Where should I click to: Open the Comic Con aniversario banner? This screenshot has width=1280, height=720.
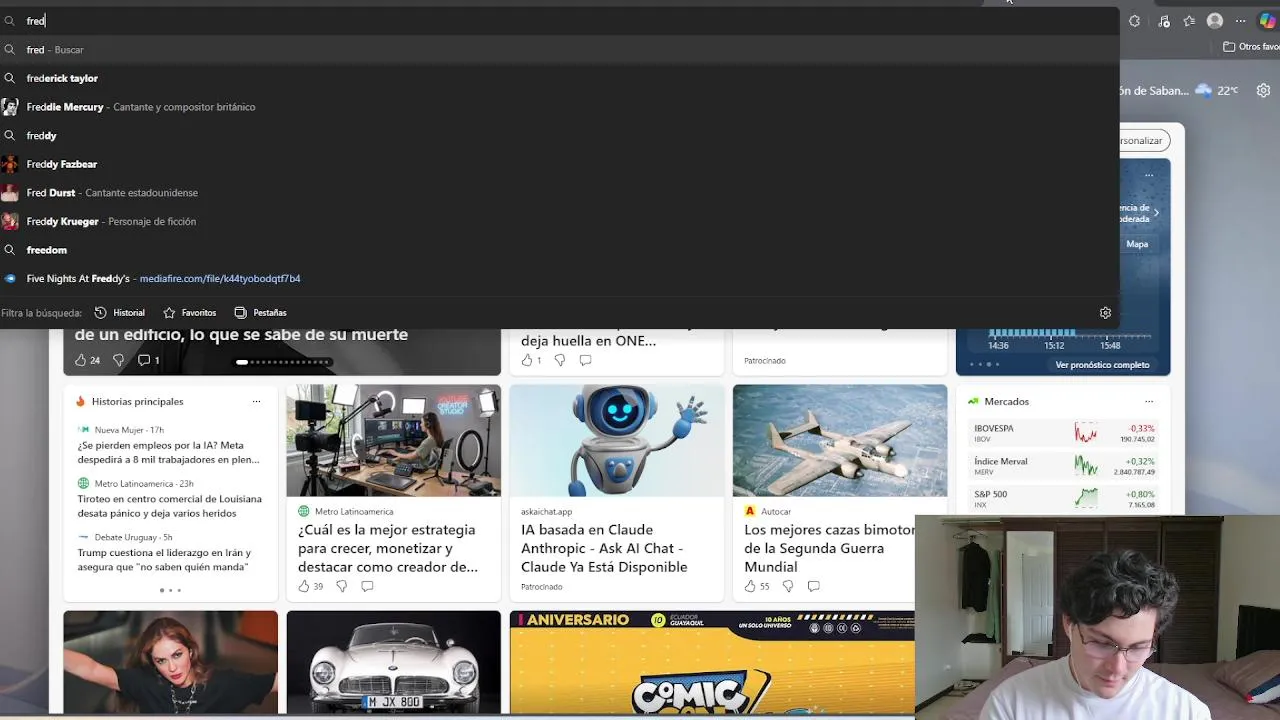tap(712, 663)
